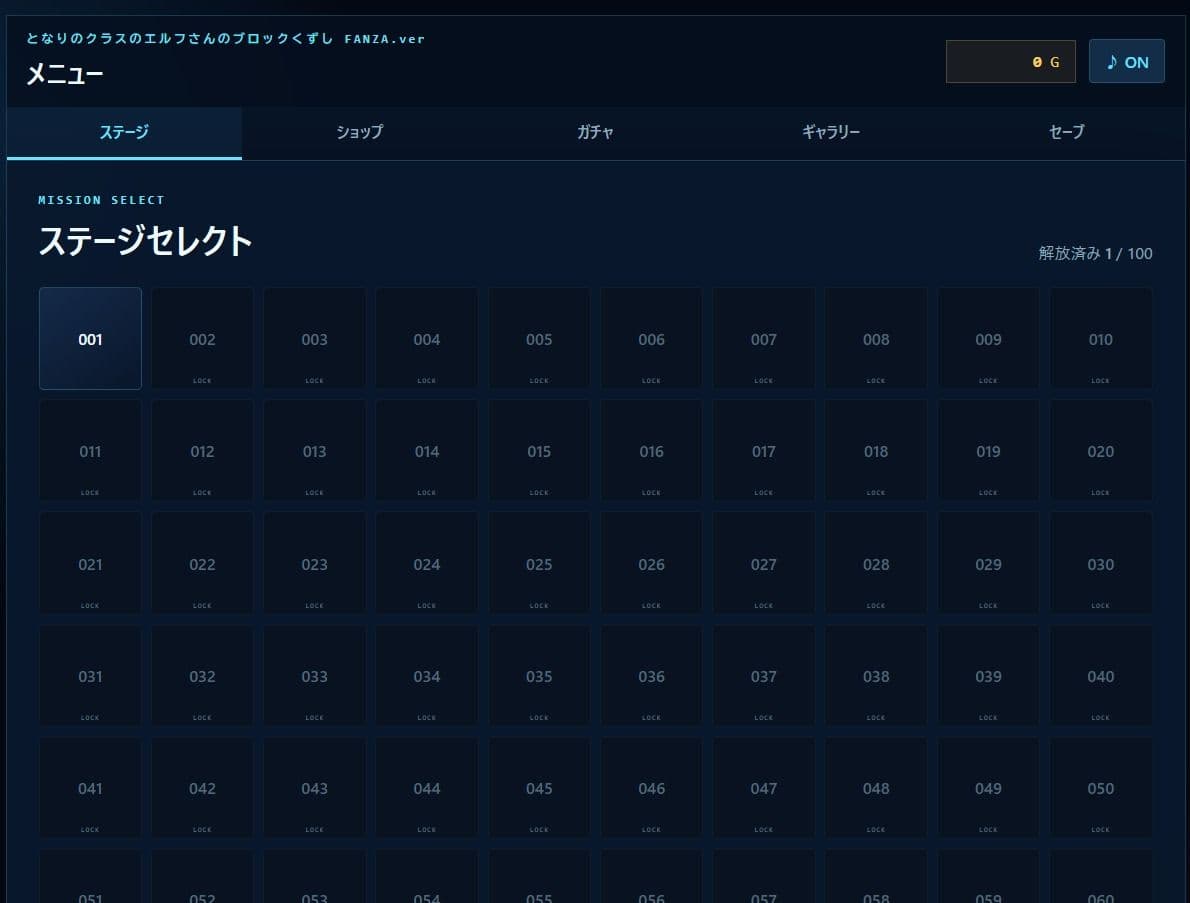Open the ステージ tab
This screenshot has width=1190, height=903.
124,133
